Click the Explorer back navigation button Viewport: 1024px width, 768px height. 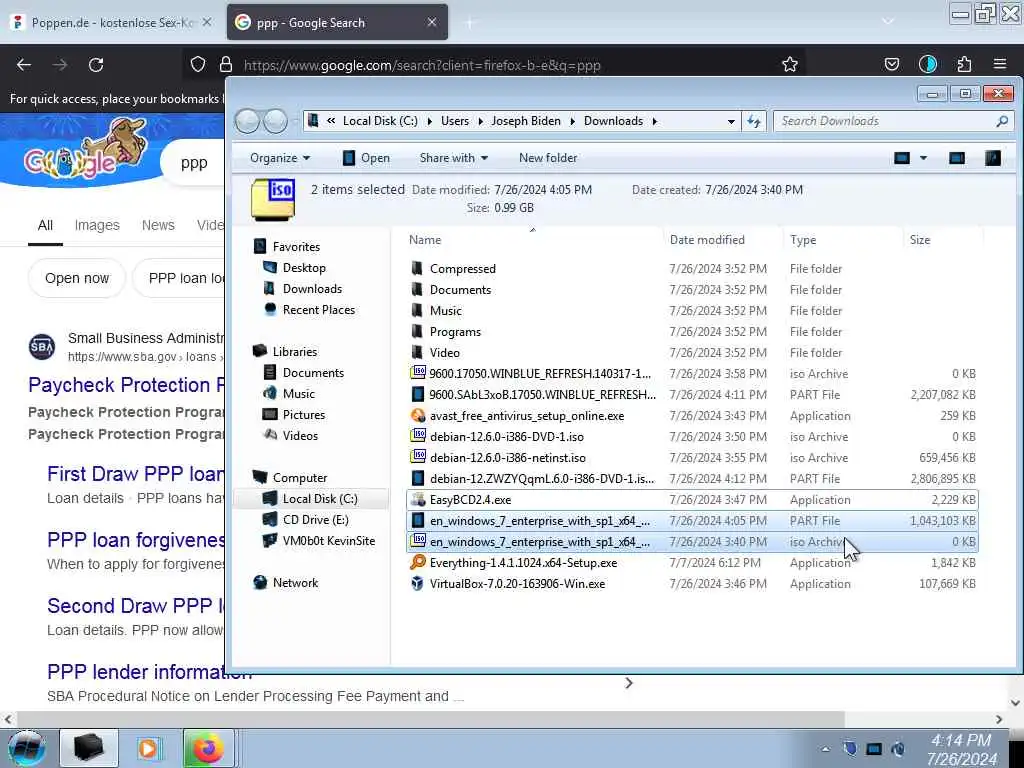[x=248, y=121]
